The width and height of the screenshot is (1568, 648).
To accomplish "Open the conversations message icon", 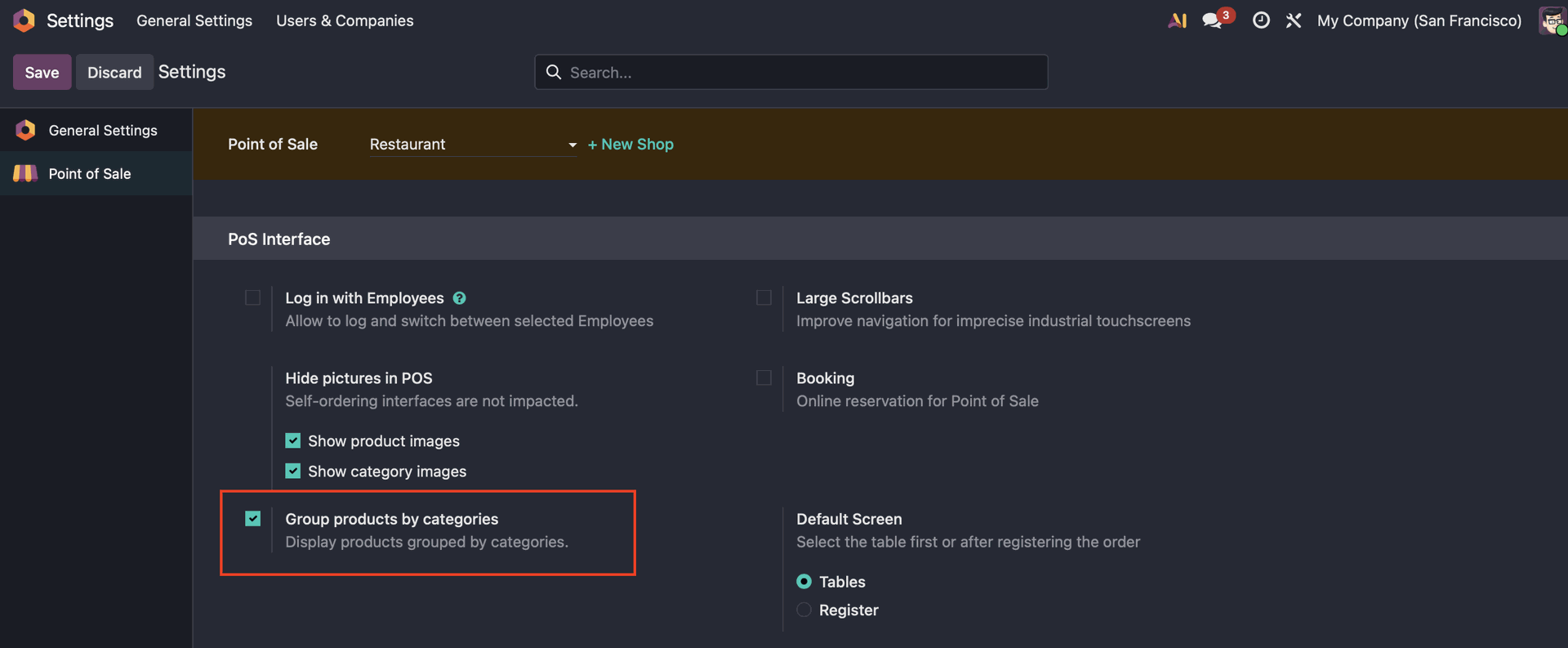I will (x=1212, y=20).
